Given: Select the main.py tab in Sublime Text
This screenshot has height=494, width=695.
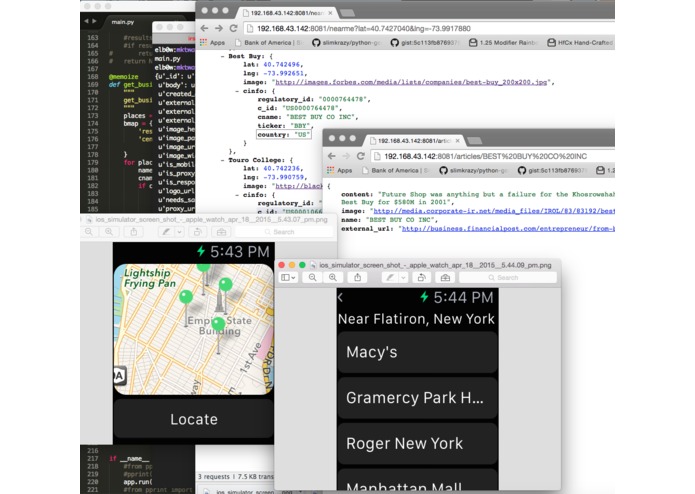Looking at the screenshot, I should 123,22.
